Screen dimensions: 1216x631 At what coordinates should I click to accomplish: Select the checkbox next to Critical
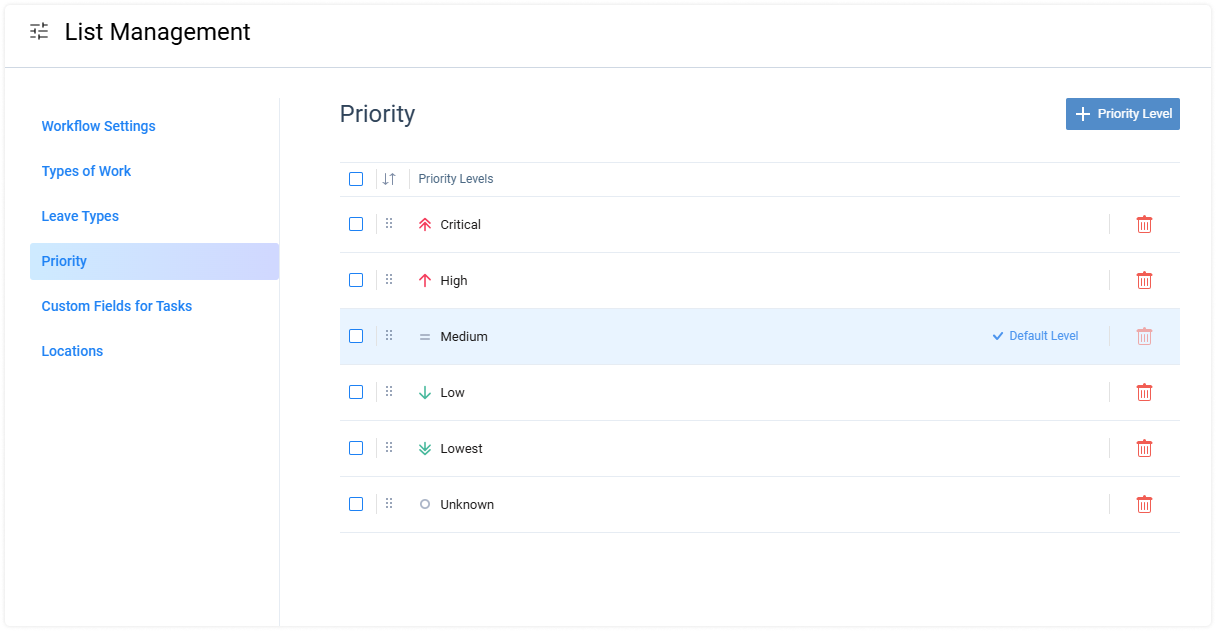click(x=356, y=224)
